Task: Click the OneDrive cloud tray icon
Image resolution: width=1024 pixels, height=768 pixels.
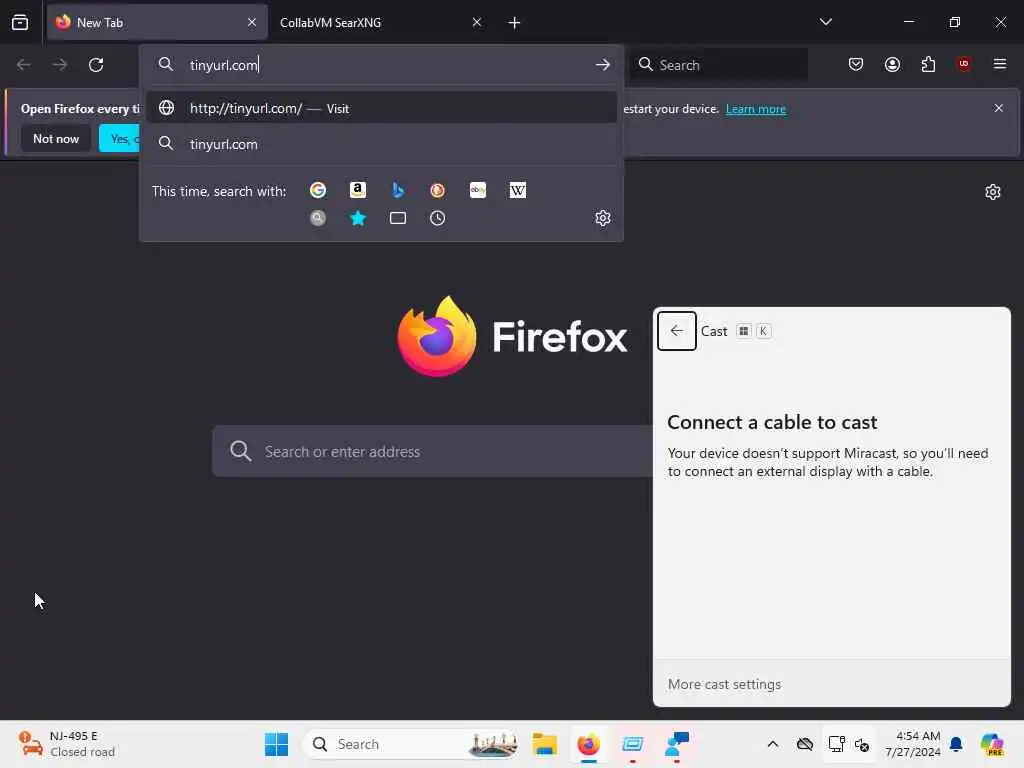Action: tap(805, 744)
